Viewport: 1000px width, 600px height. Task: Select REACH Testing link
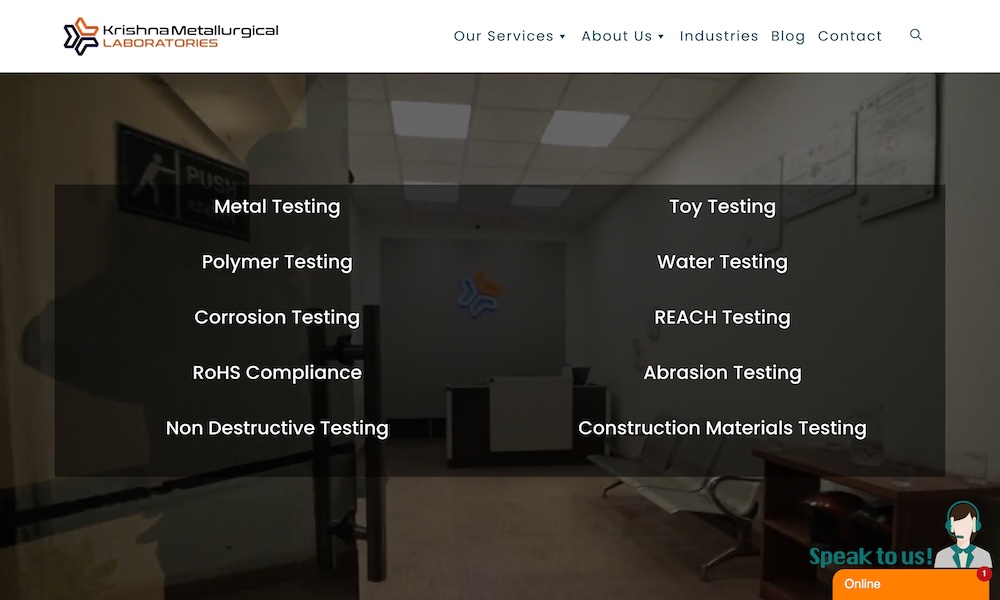pos(722,318)
